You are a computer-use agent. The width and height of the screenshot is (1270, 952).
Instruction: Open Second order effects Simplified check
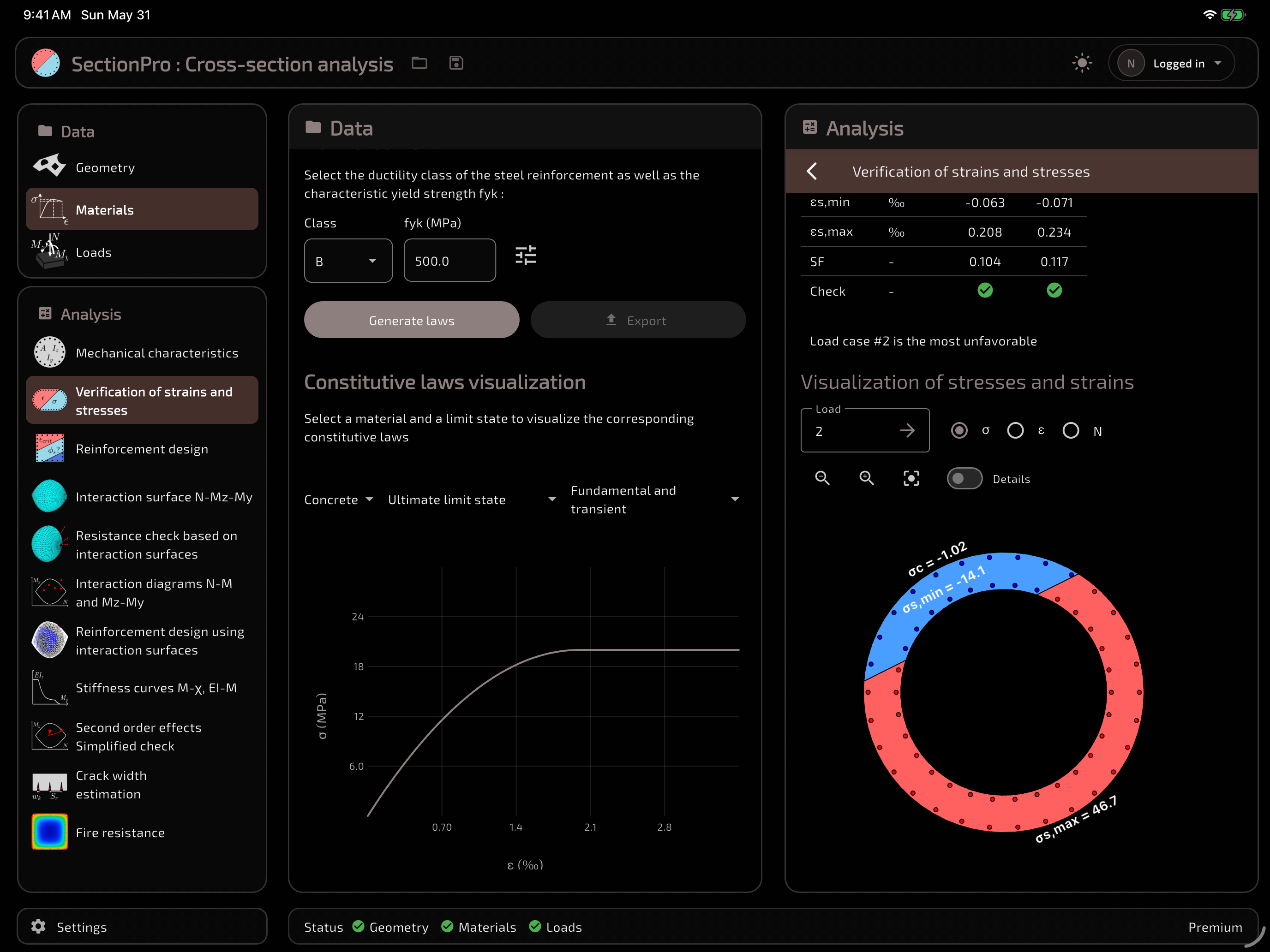142,737
